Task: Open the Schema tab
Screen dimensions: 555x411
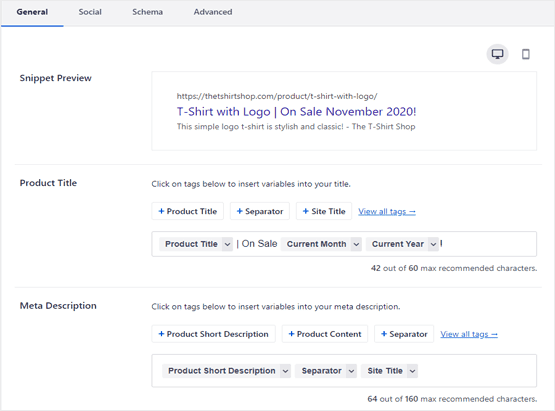Action: 148,12
